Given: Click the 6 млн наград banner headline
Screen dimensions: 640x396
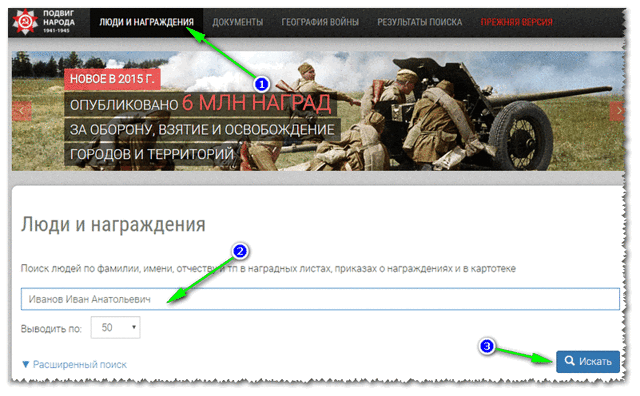Looking at the screenshot, I should point(256,103).
